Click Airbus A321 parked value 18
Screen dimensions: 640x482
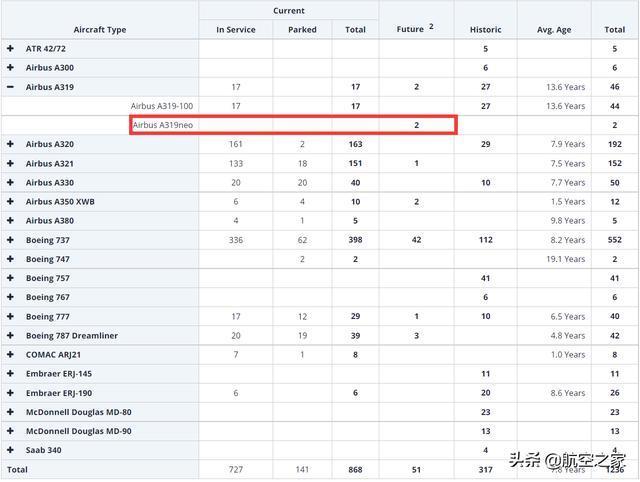302,163
